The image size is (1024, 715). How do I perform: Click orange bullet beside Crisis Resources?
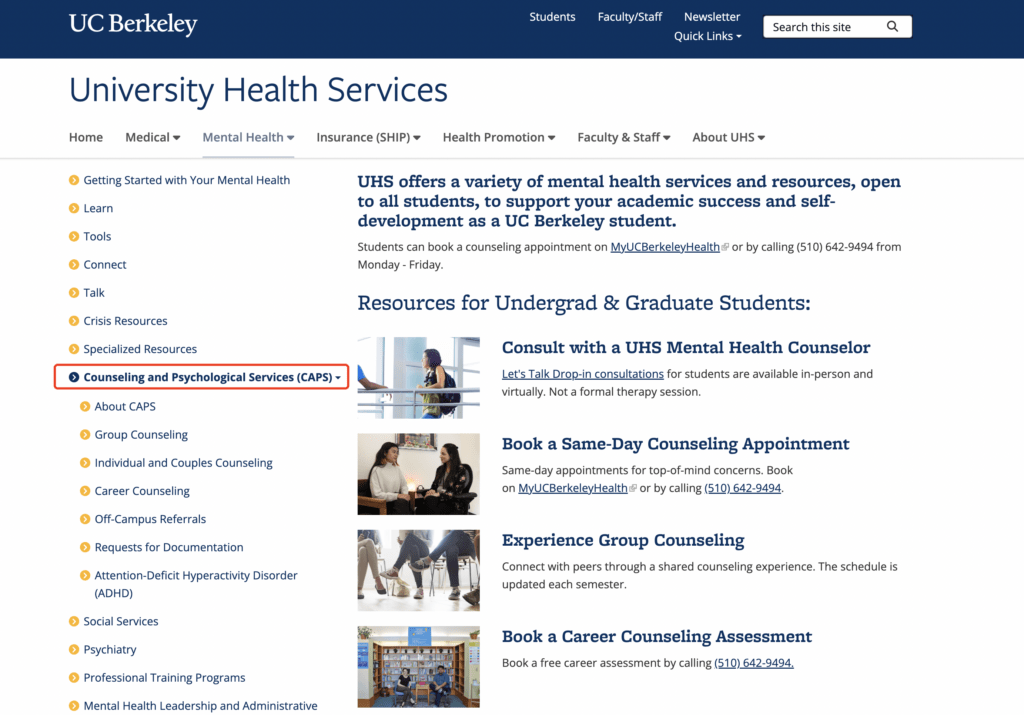(x=74, y=321)
